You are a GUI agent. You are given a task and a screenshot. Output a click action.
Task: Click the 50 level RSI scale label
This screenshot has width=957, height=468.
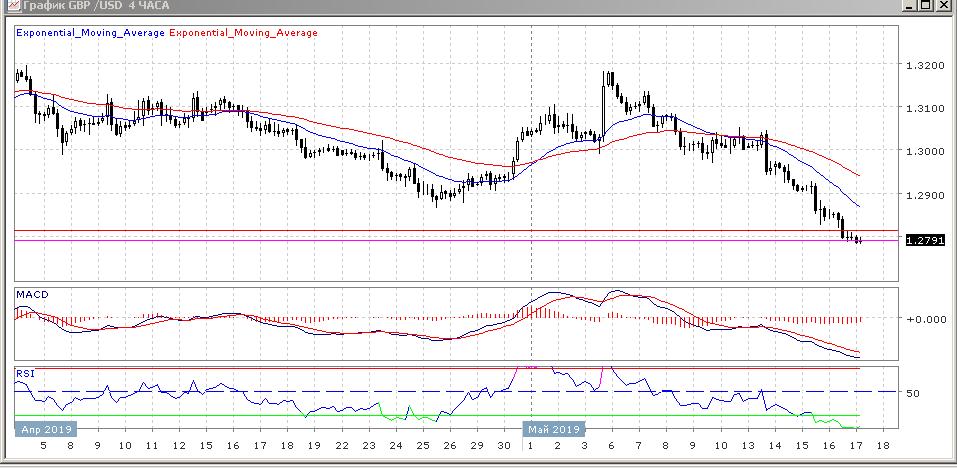[913, 393]
